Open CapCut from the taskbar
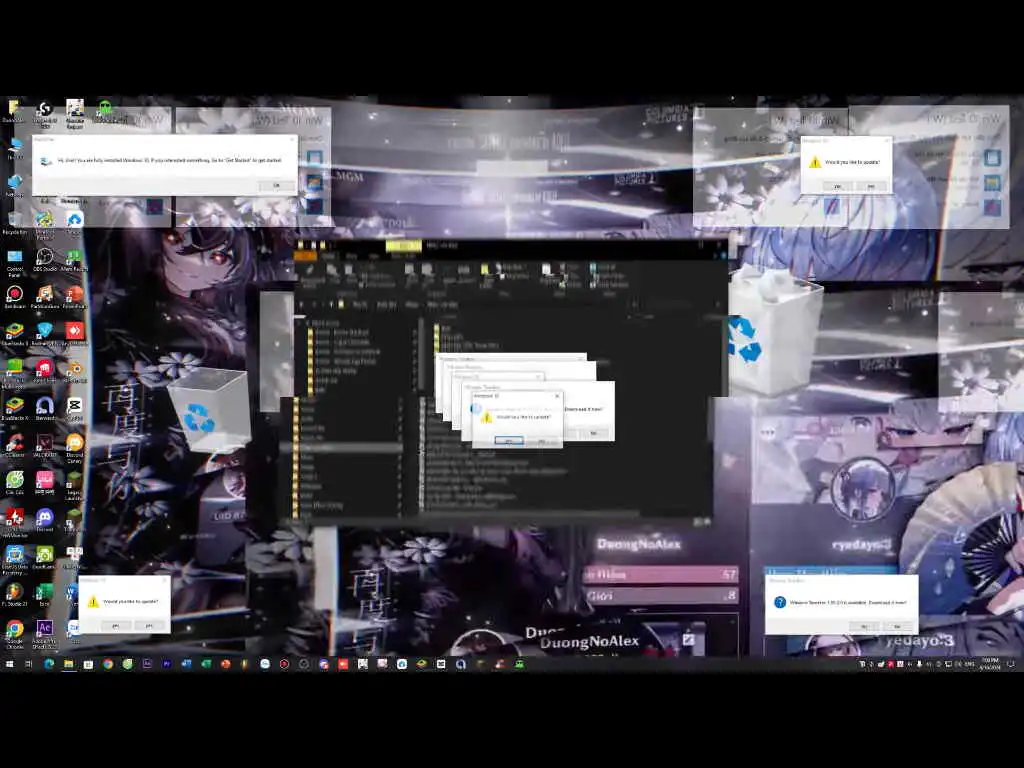This screenshot has height=768, width=1024. 441,664
